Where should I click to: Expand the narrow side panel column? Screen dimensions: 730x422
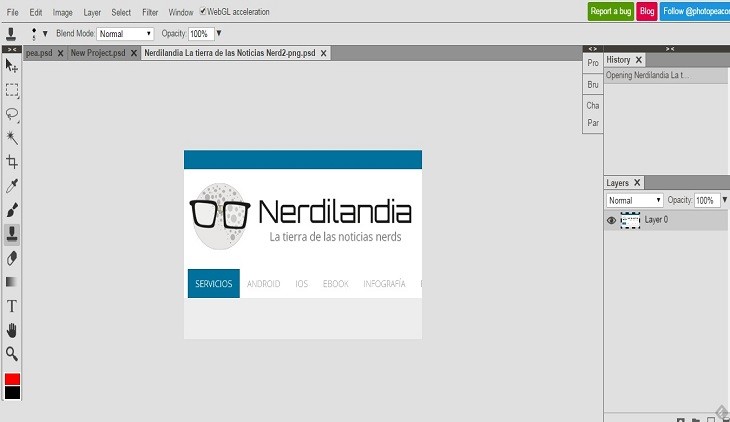pos(593,48)
